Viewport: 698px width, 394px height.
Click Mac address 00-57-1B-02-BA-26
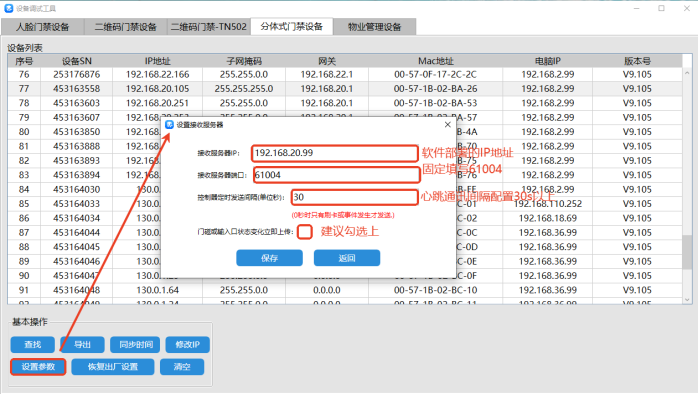point(435,89)
